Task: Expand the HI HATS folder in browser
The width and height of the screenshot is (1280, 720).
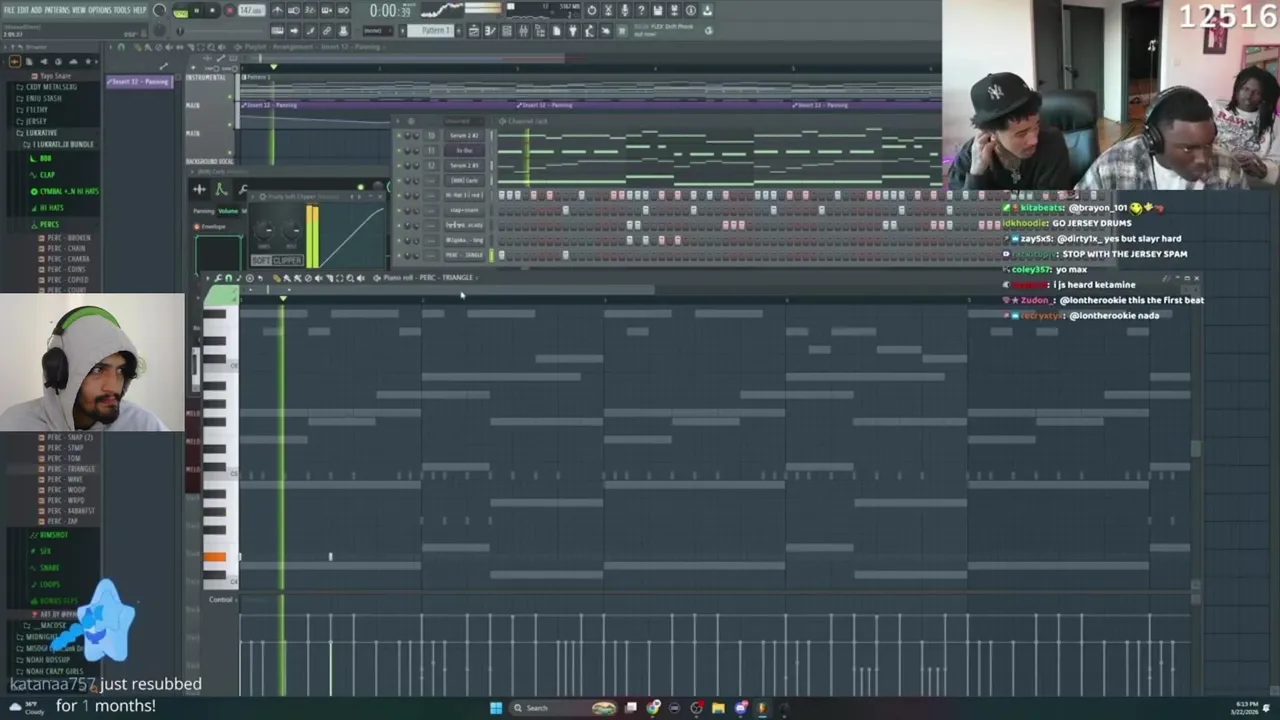Action: tap(52, 207)
